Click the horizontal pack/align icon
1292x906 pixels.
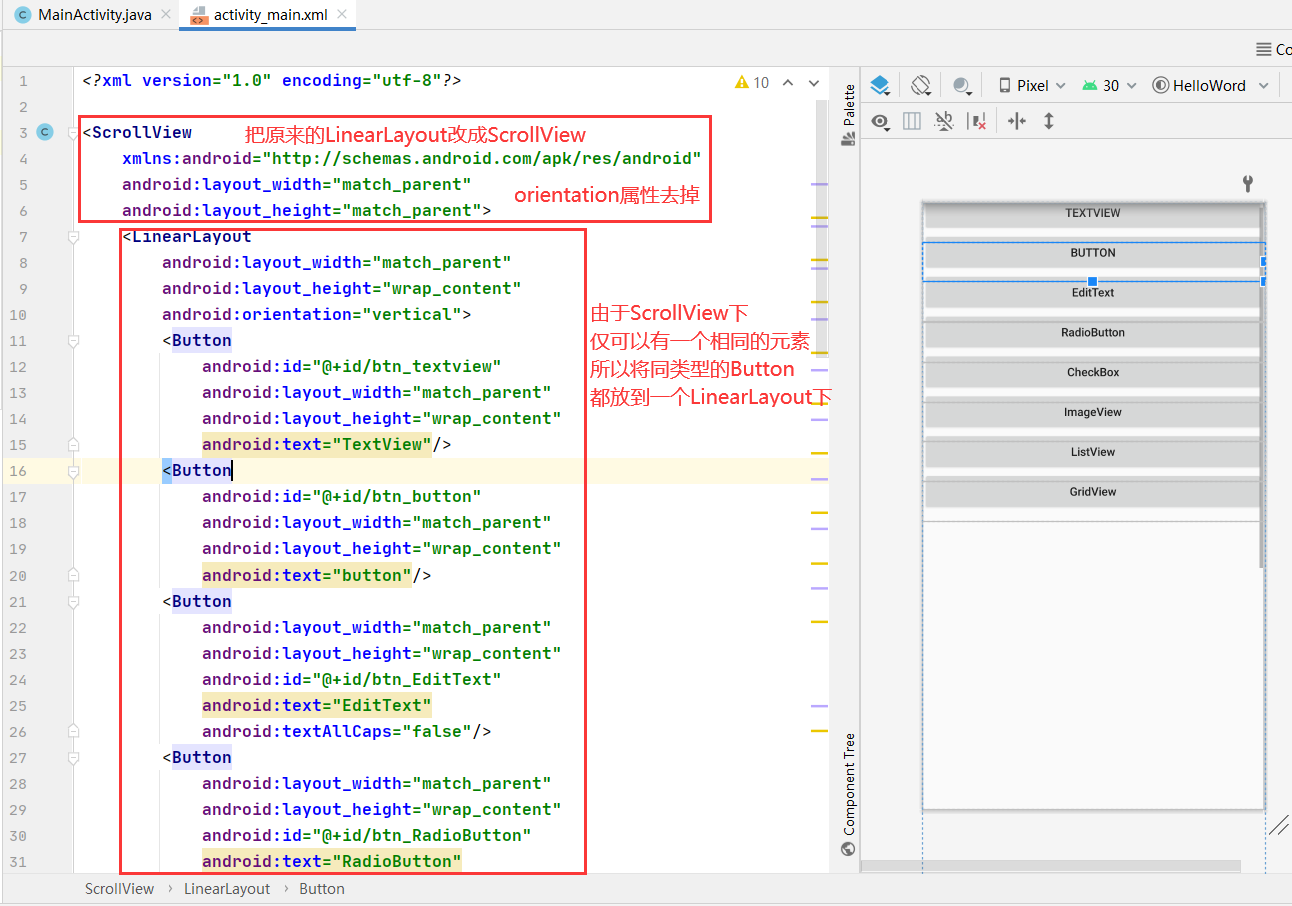click(1017, 121)
